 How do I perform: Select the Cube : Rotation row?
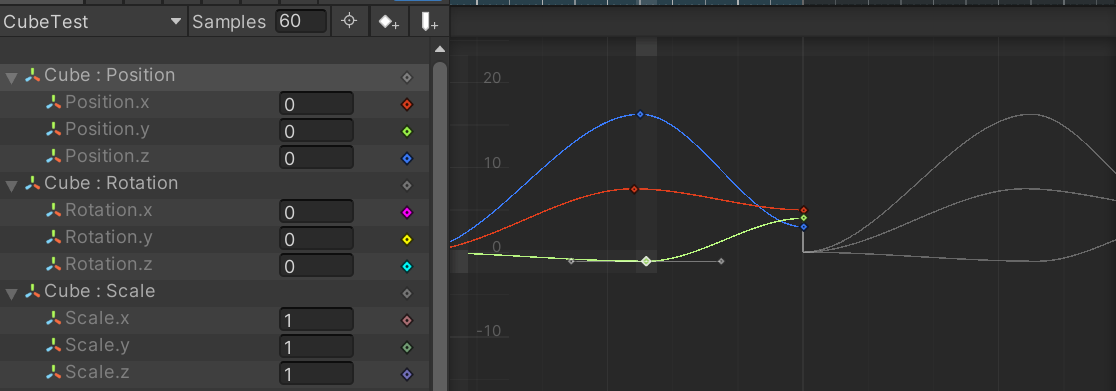pyautogui.click(x=214, y=185)
